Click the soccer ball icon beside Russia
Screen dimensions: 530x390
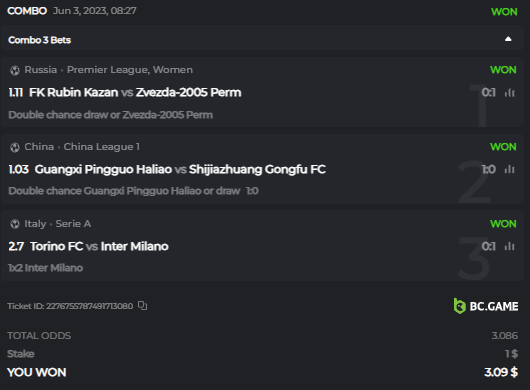15,70
